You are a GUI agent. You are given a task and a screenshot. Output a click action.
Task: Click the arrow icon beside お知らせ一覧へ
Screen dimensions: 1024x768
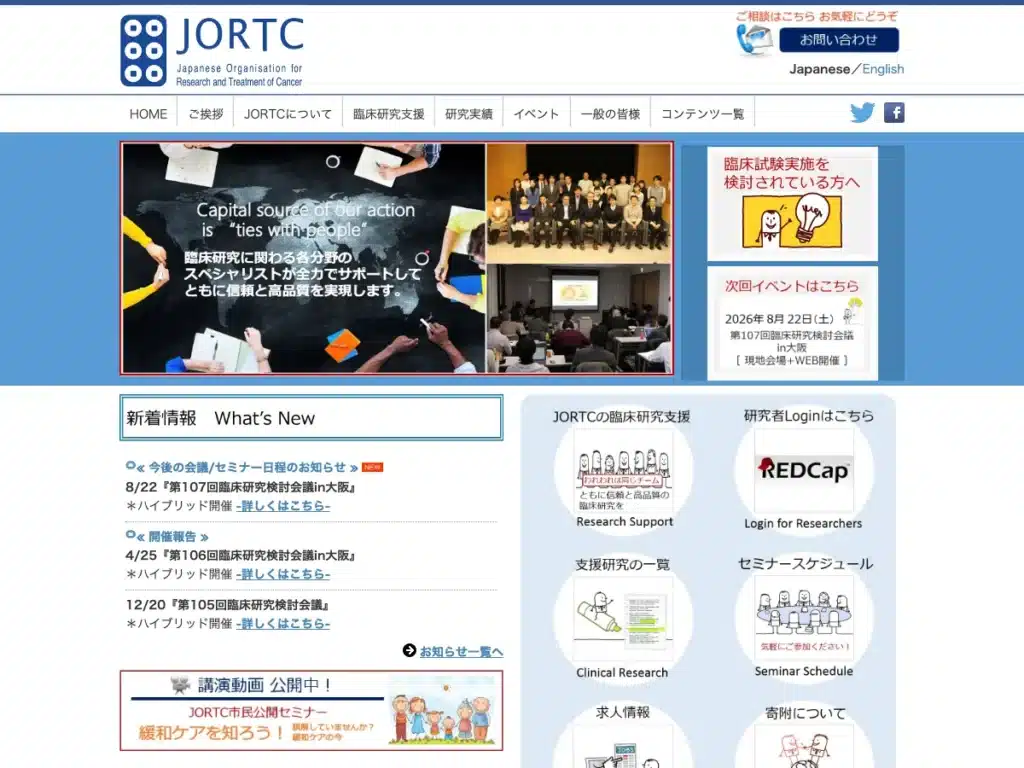click(x=409, y=650)
